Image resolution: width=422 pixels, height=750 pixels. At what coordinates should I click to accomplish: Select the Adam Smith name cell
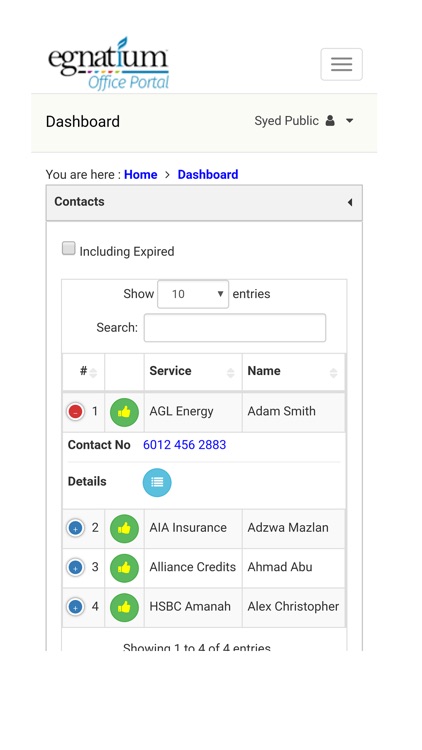pyautogui.click(x=293, y=412)
